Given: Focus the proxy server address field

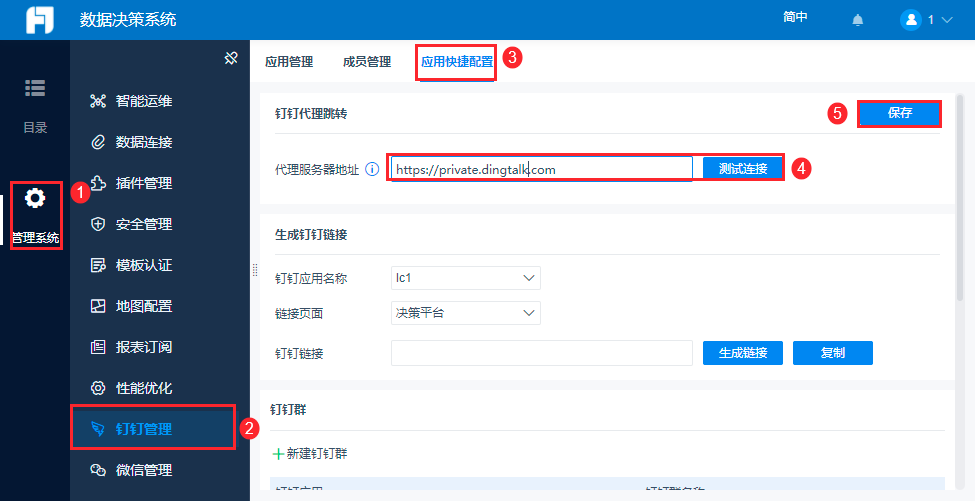Looking at the screenshot, I should click(542, 169).
